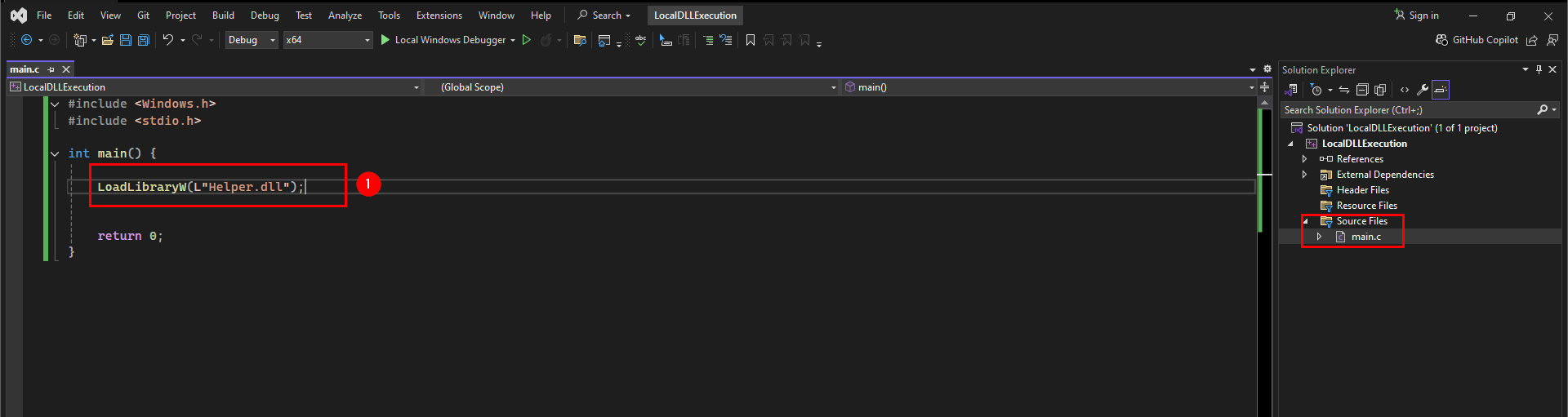
Task: Select Header Files in Solution Explorer
Action: [x=1362, y=190]
